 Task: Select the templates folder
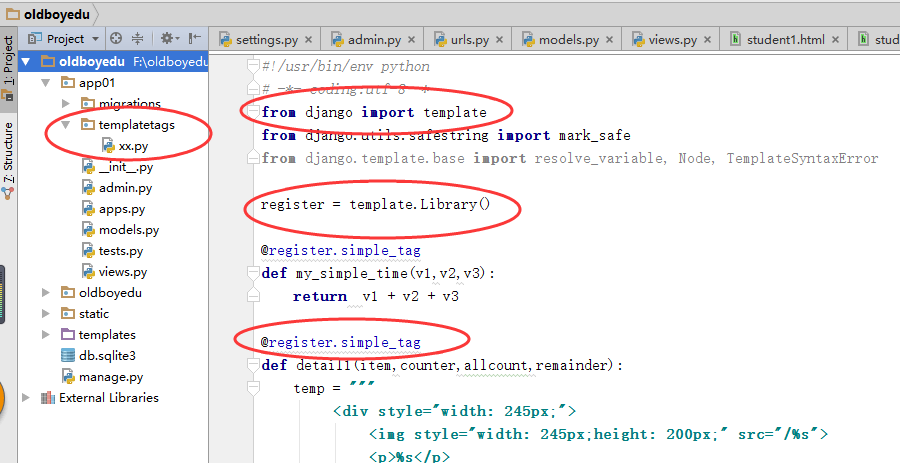click(107, 334)
